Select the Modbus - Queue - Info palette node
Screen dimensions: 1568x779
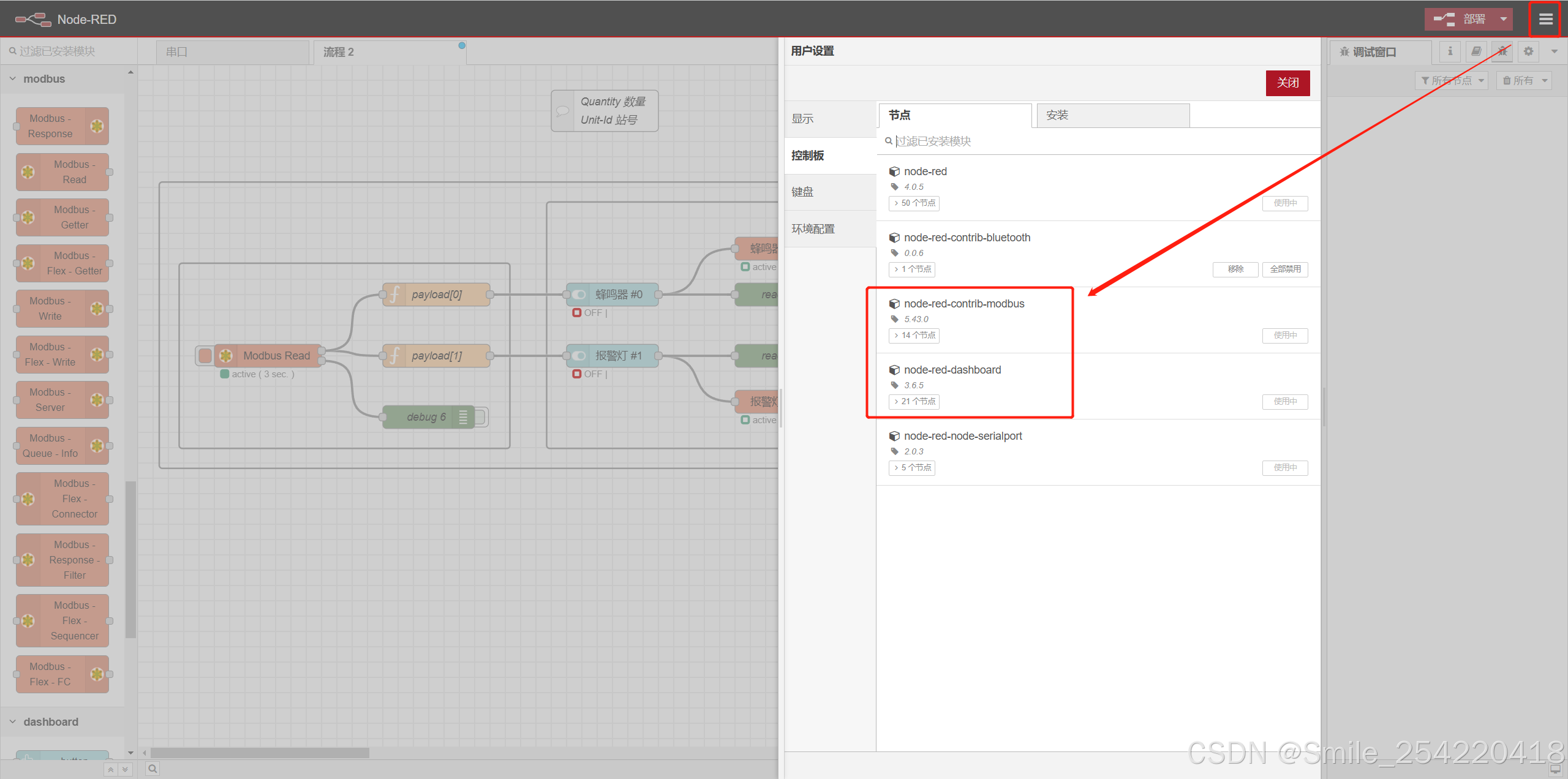pos(62,446)
